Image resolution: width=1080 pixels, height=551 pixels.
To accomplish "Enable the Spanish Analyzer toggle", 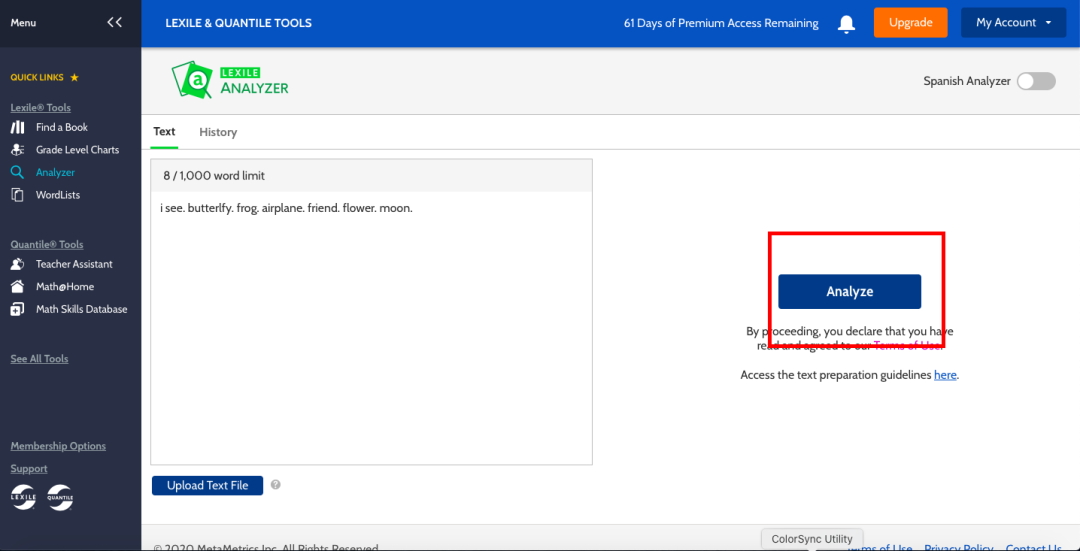I will coord(1036,81).
